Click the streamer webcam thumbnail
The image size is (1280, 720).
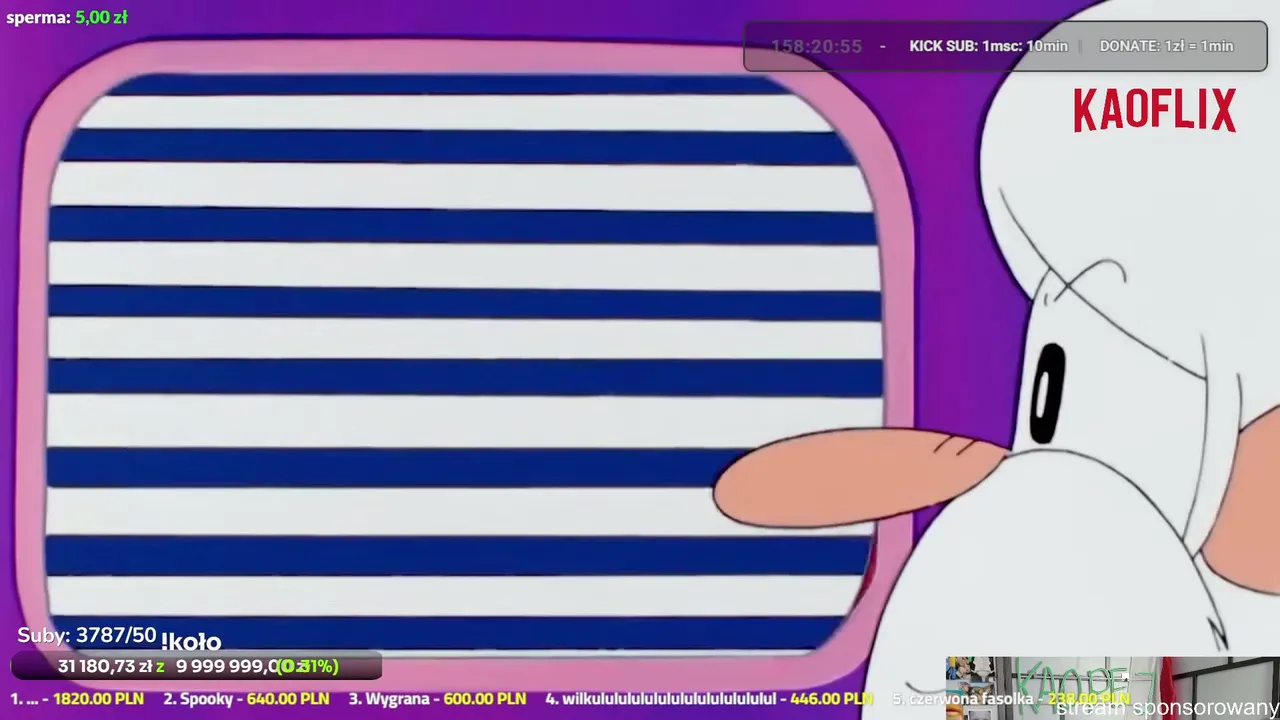pos(1112,688)
